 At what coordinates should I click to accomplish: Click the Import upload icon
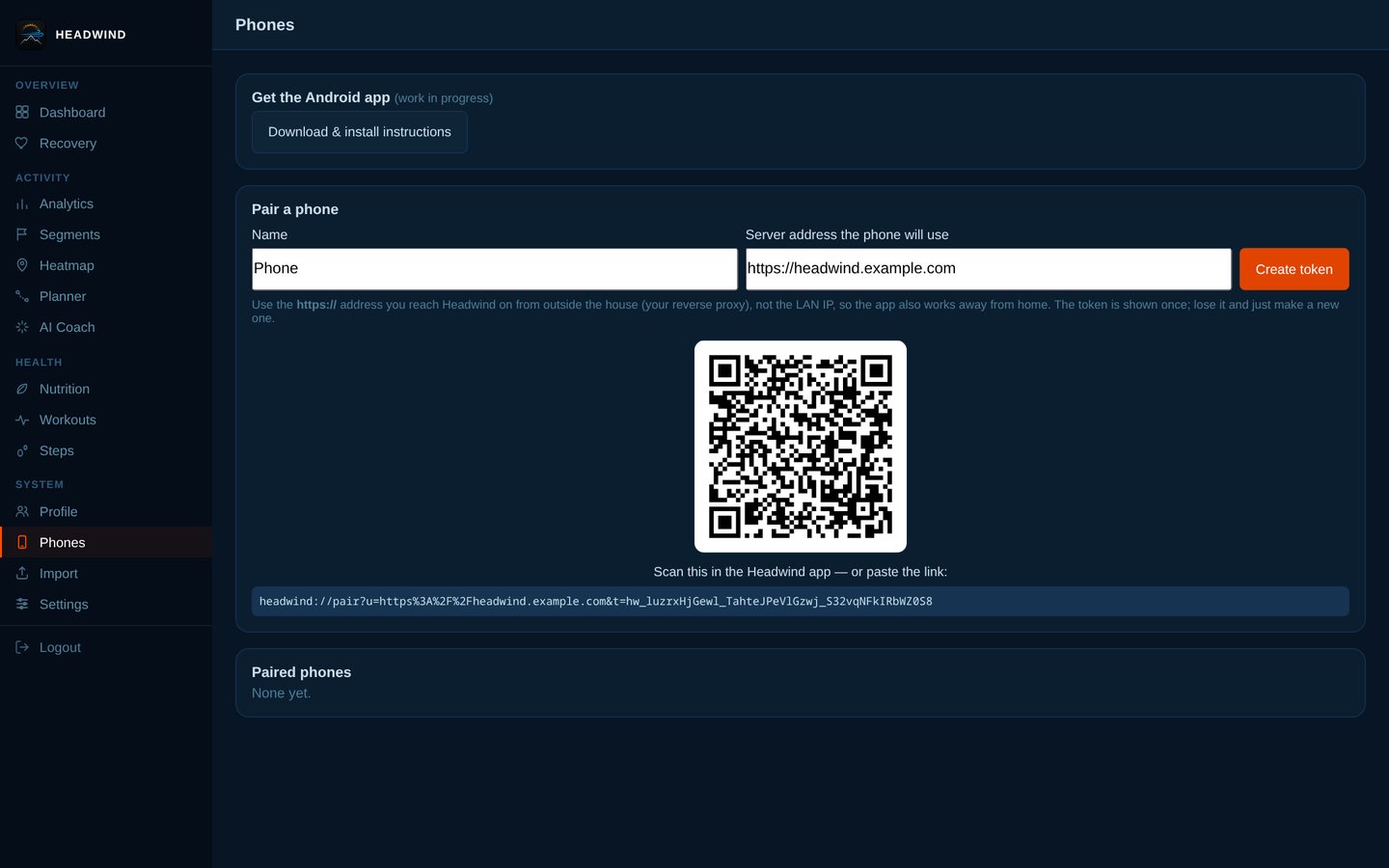22,573
